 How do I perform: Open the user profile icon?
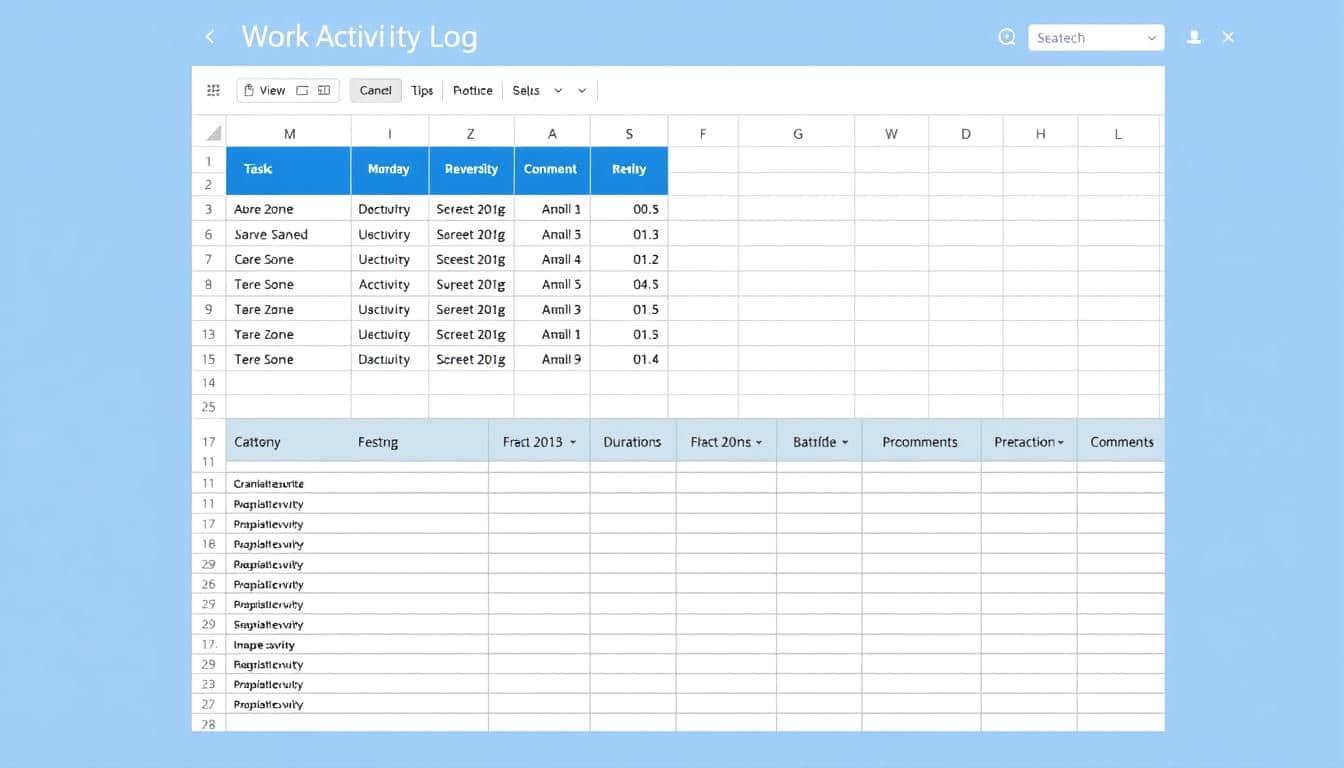[x=1193, y=38]
